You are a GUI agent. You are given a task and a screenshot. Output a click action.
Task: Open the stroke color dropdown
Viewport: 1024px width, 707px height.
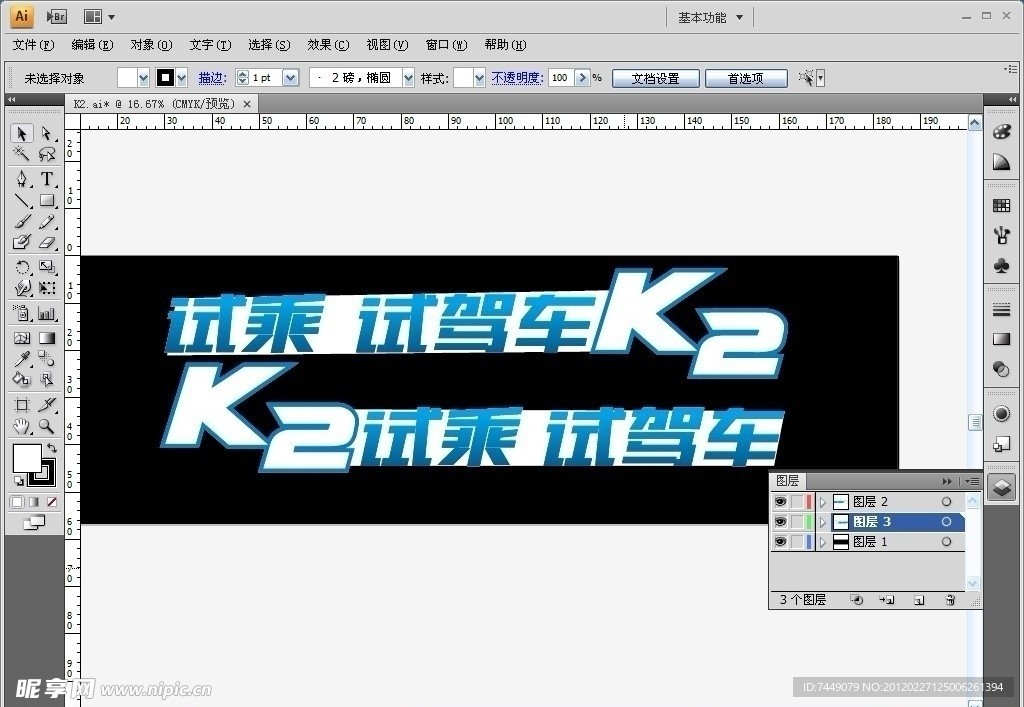tap(182, 78)
